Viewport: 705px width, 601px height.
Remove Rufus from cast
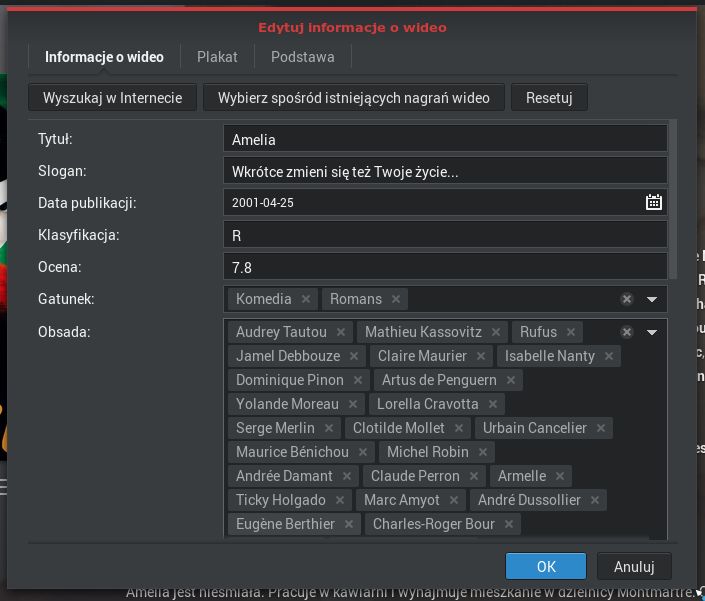tap(571, 332)
